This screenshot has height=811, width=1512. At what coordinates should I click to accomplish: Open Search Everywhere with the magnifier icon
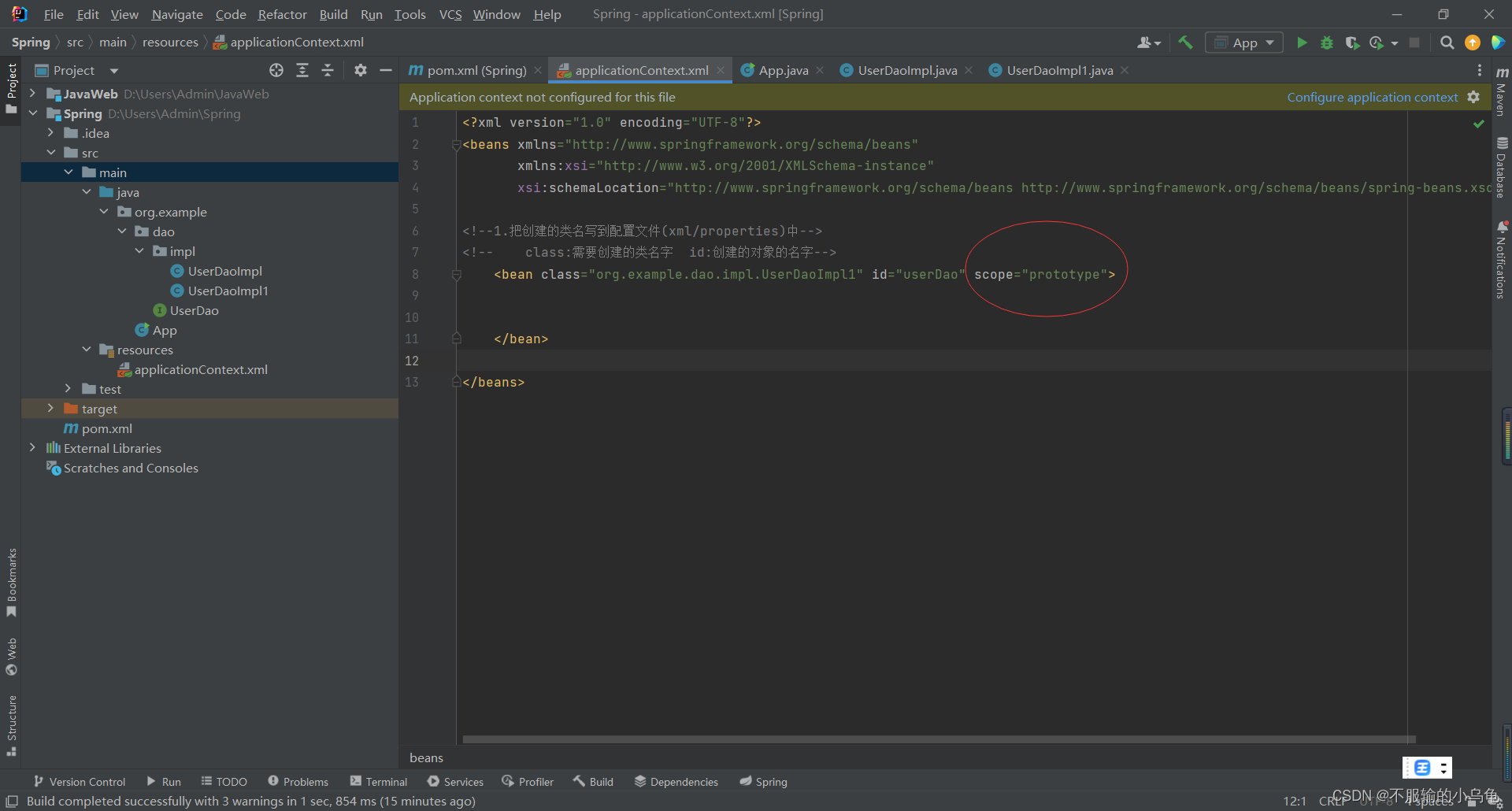1447,43
